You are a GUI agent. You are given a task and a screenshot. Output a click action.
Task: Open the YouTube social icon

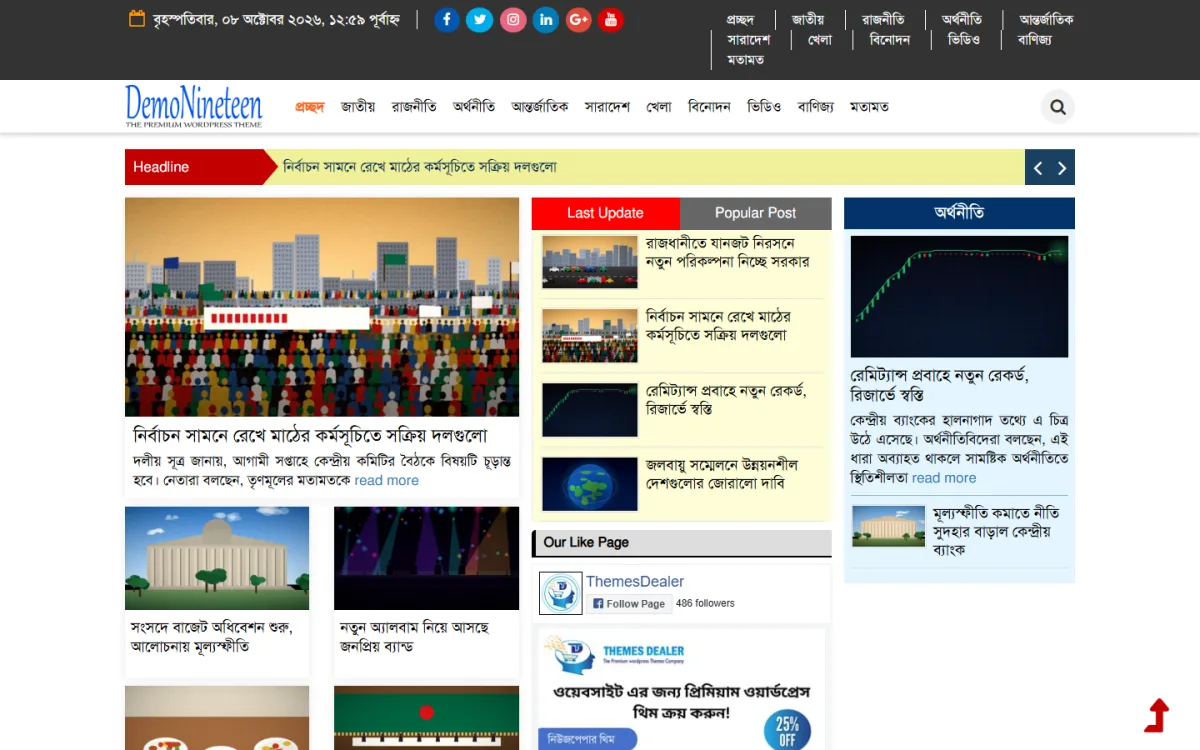[611, 20]
